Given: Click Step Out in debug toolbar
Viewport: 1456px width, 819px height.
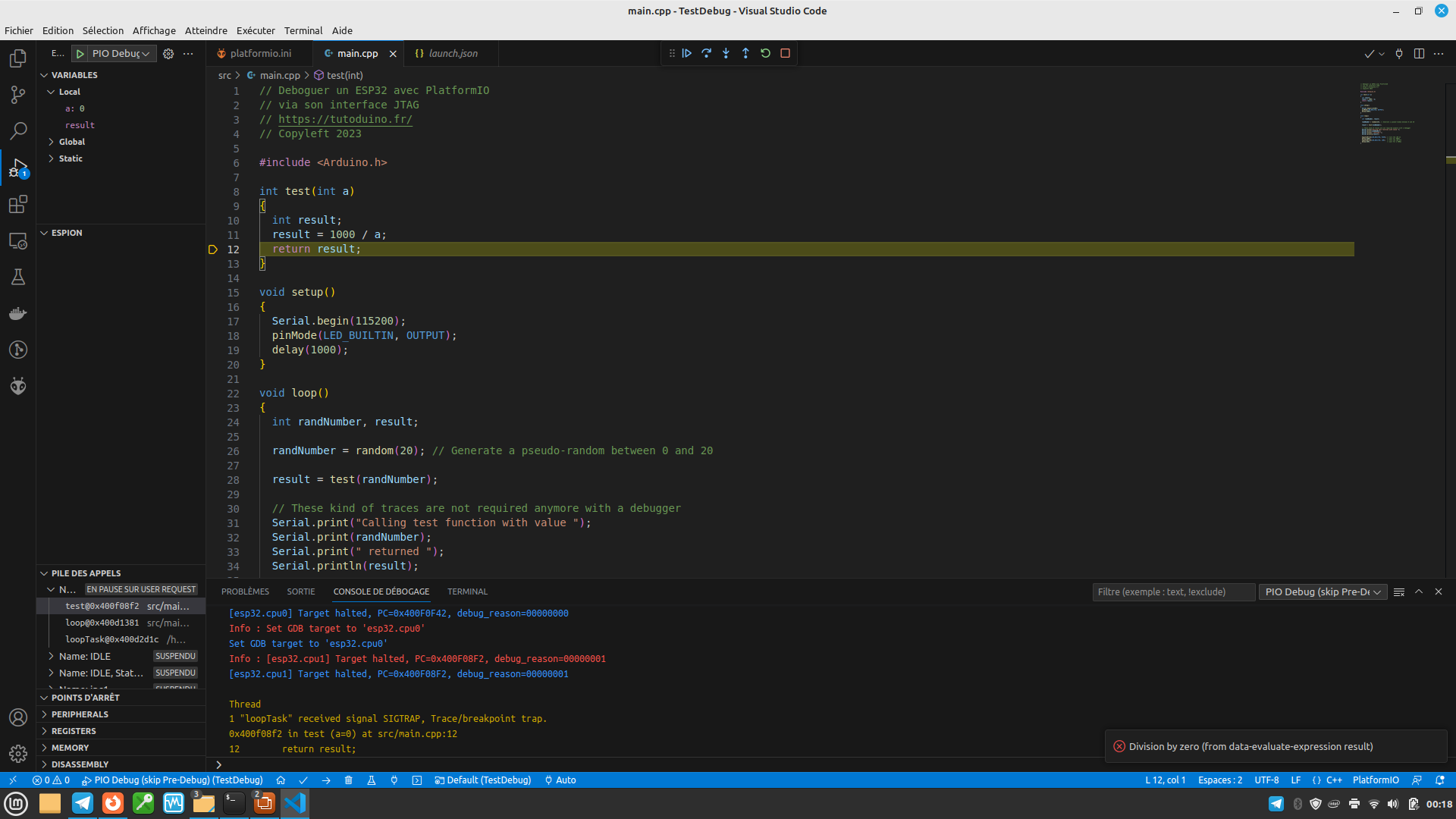Looking at the screenshot, I should click(746, 53).
